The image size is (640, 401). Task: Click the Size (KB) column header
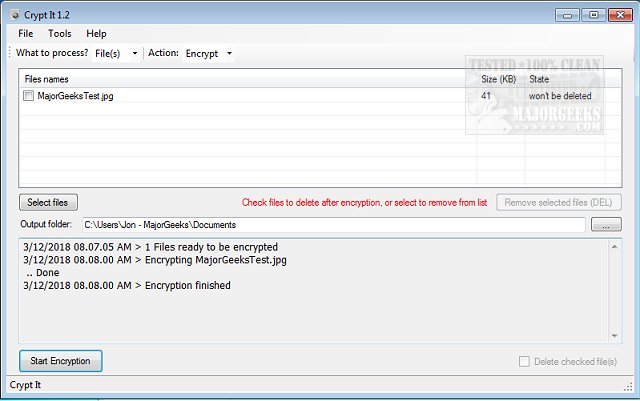(499, 79)
